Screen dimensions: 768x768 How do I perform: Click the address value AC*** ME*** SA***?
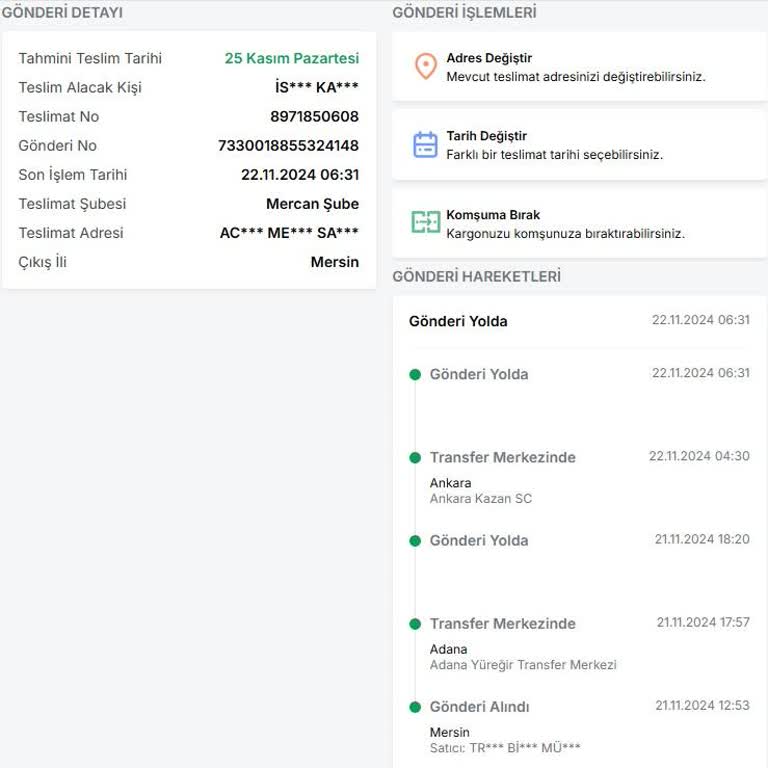pyautogui.click(x=289, y=233)
